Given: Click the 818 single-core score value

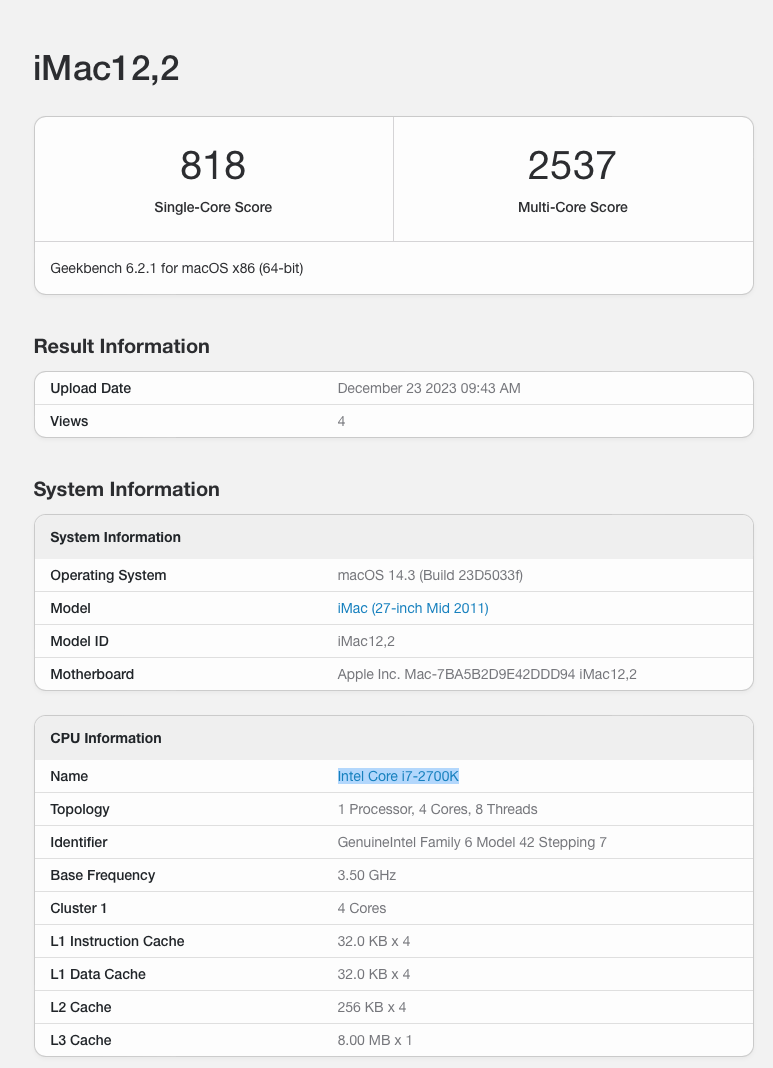Looking at the screenshot, I should tap(213, 166).
